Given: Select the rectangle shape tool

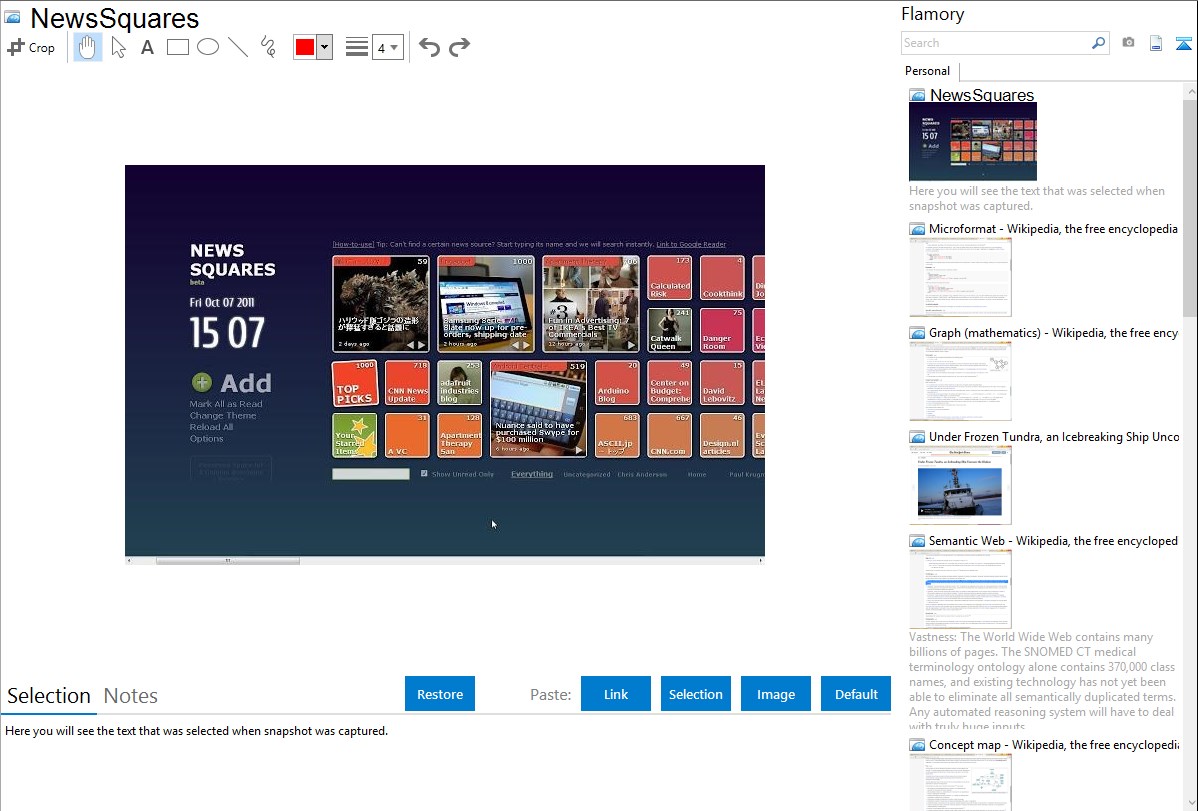Looking at the screenshot, I should click(x=177, y=47).
